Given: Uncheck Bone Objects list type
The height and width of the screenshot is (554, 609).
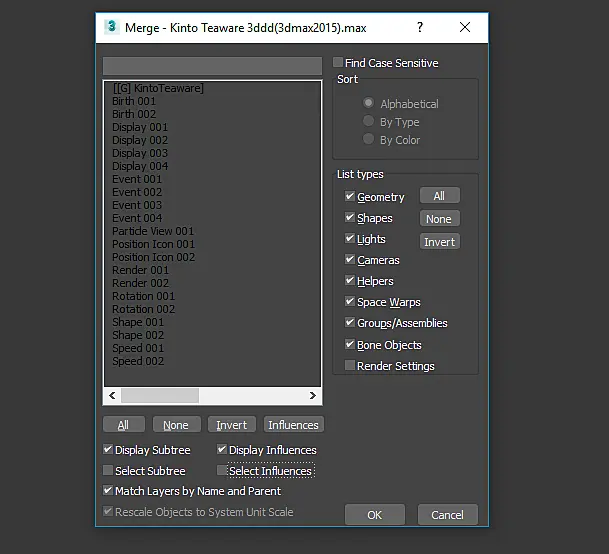Looking at the screenshot, I should [x=350, y=344].
